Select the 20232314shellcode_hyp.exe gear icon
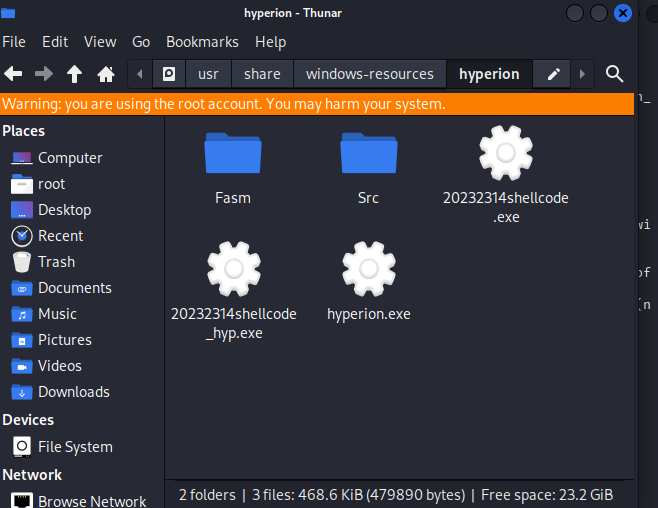Viewport: 658px width, 508px height. click(x=234, y=269)
